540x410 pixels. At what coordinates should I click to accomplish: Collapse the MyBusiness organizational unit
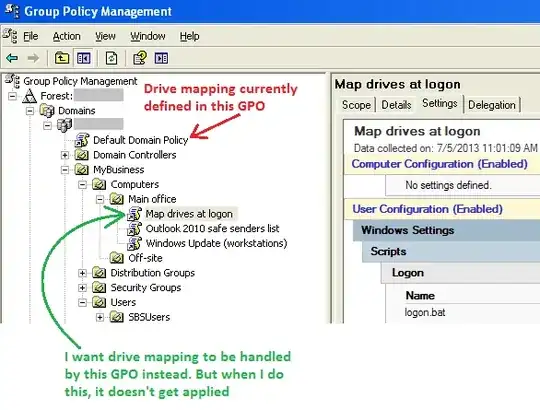point(65,170)
